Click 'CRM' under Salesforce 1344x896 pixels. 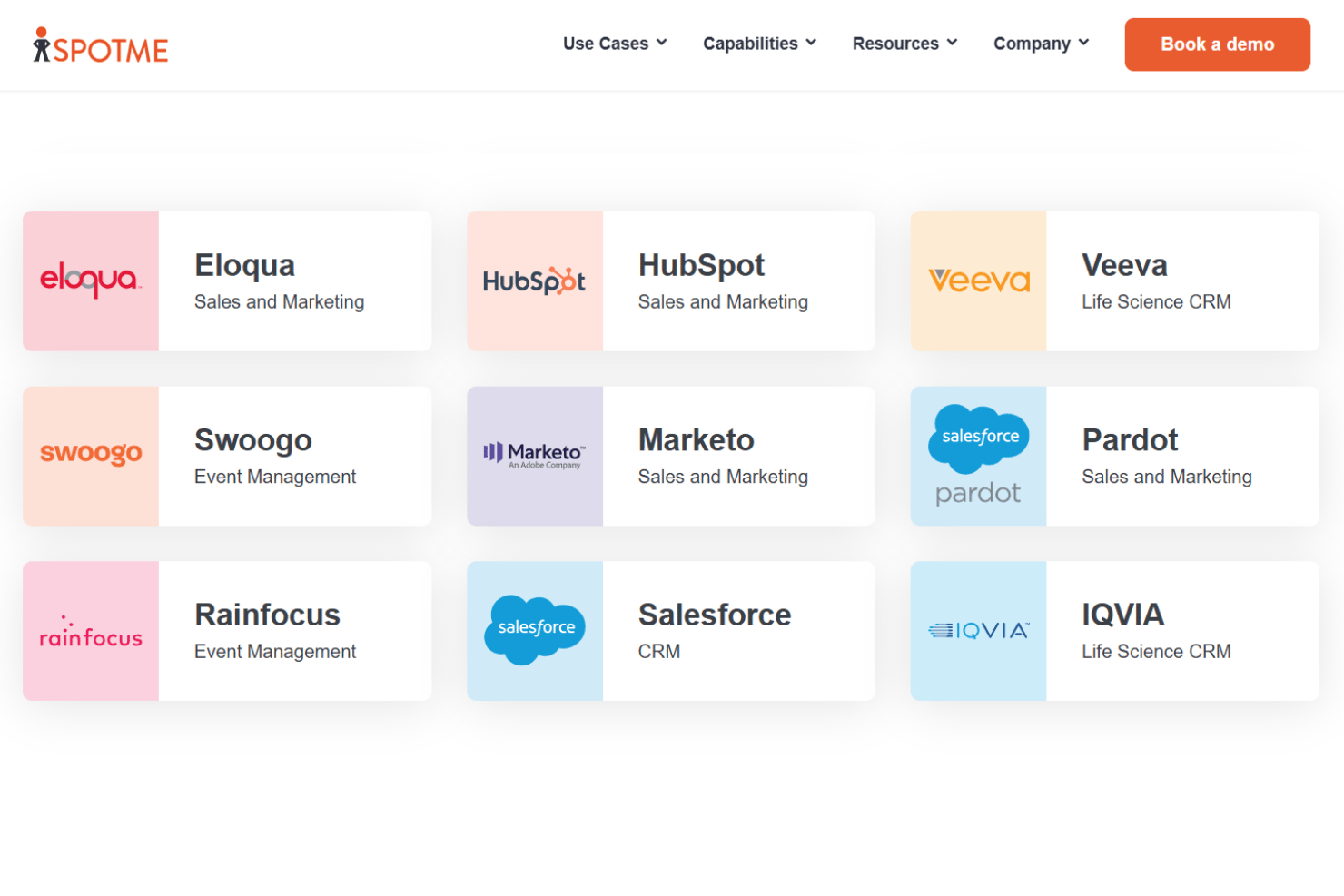(x=659, y=652)
